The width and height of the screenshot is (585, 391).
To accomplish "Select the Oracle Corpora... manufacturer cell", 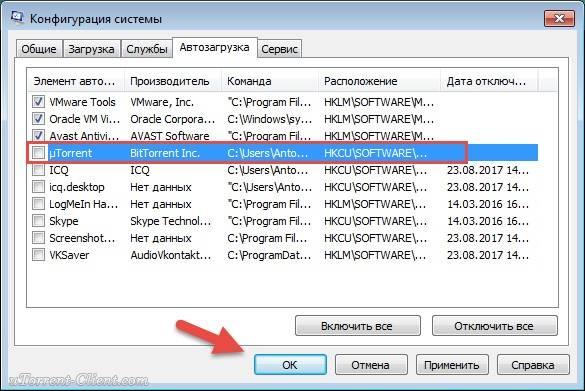I will (173, 119).
